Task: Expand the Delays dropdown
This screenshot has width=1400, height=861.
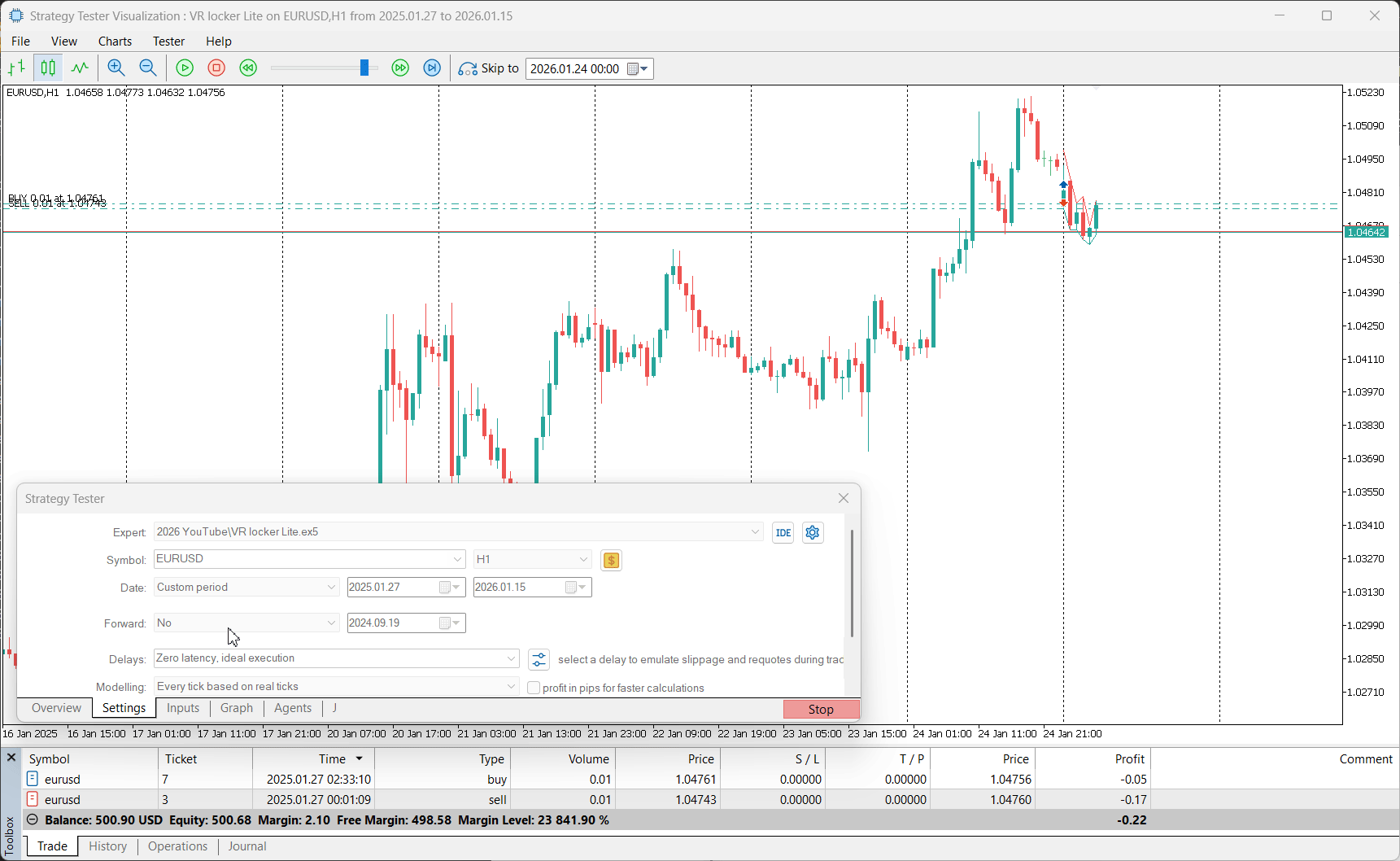Action: coord(511,658)
